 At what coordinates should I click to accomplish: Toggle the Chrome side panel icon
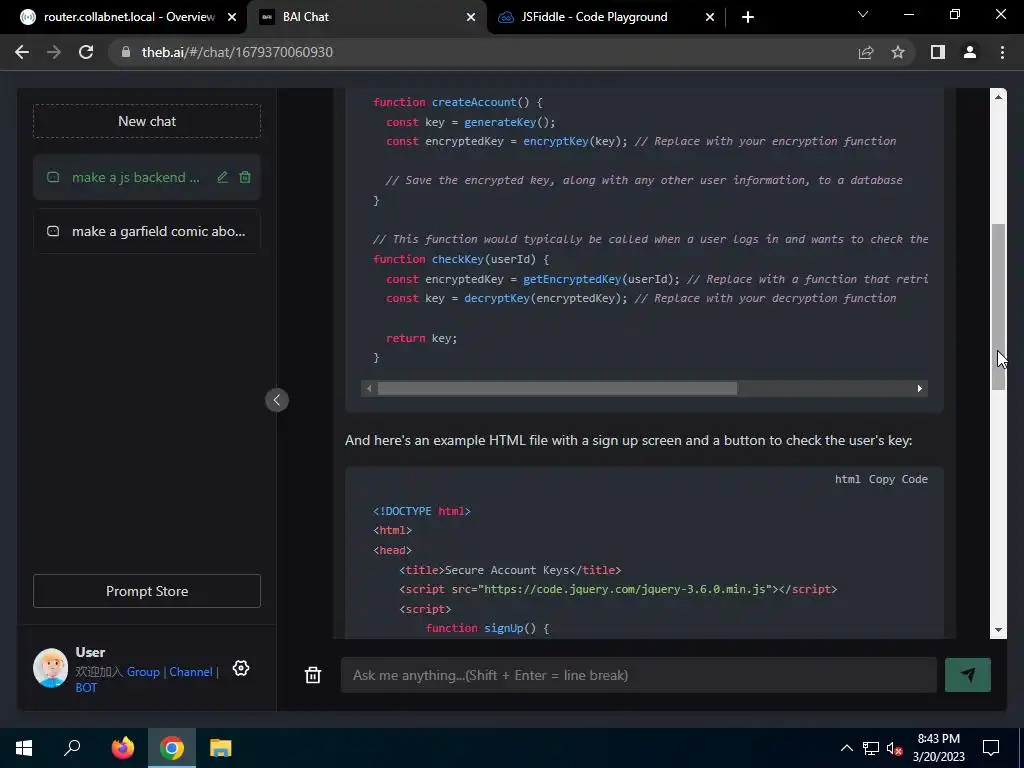[938, 52]
